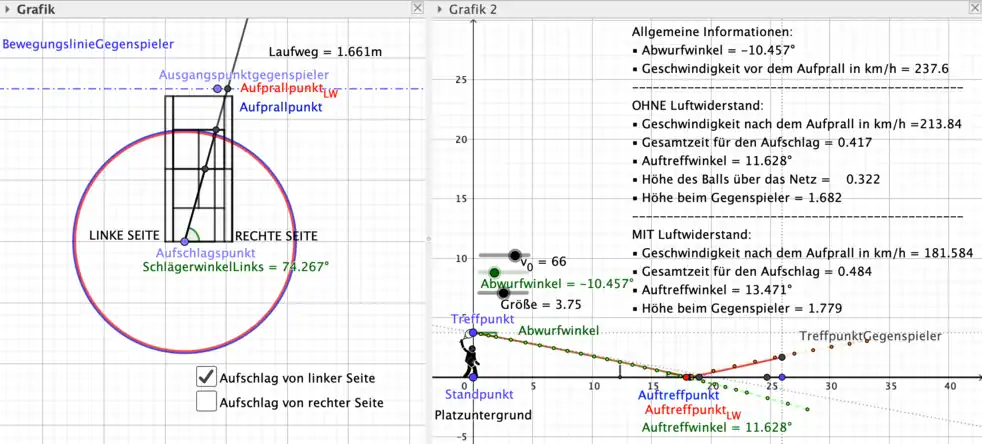Image resolution: width=982 pixels, height=444 pixels.
Task: Click the Grafik panel title
Action: click(36, 9)
